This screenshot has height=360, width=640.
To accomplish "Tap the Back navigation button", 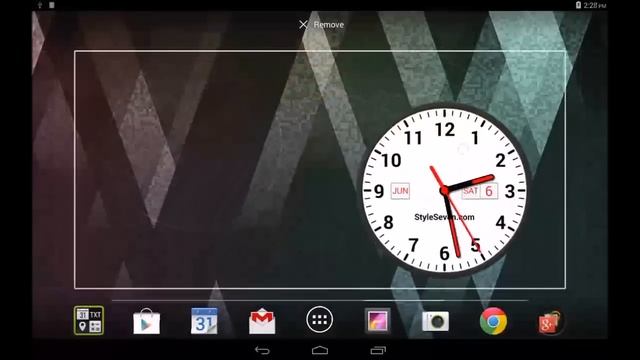I will coord(262,350).
